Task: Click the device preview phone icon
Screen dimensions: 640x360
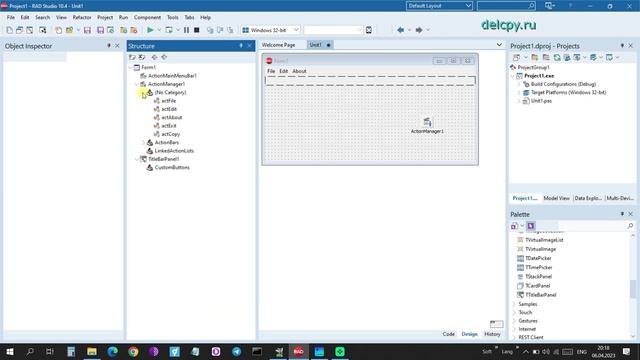Action: click(x=369, y=30)
